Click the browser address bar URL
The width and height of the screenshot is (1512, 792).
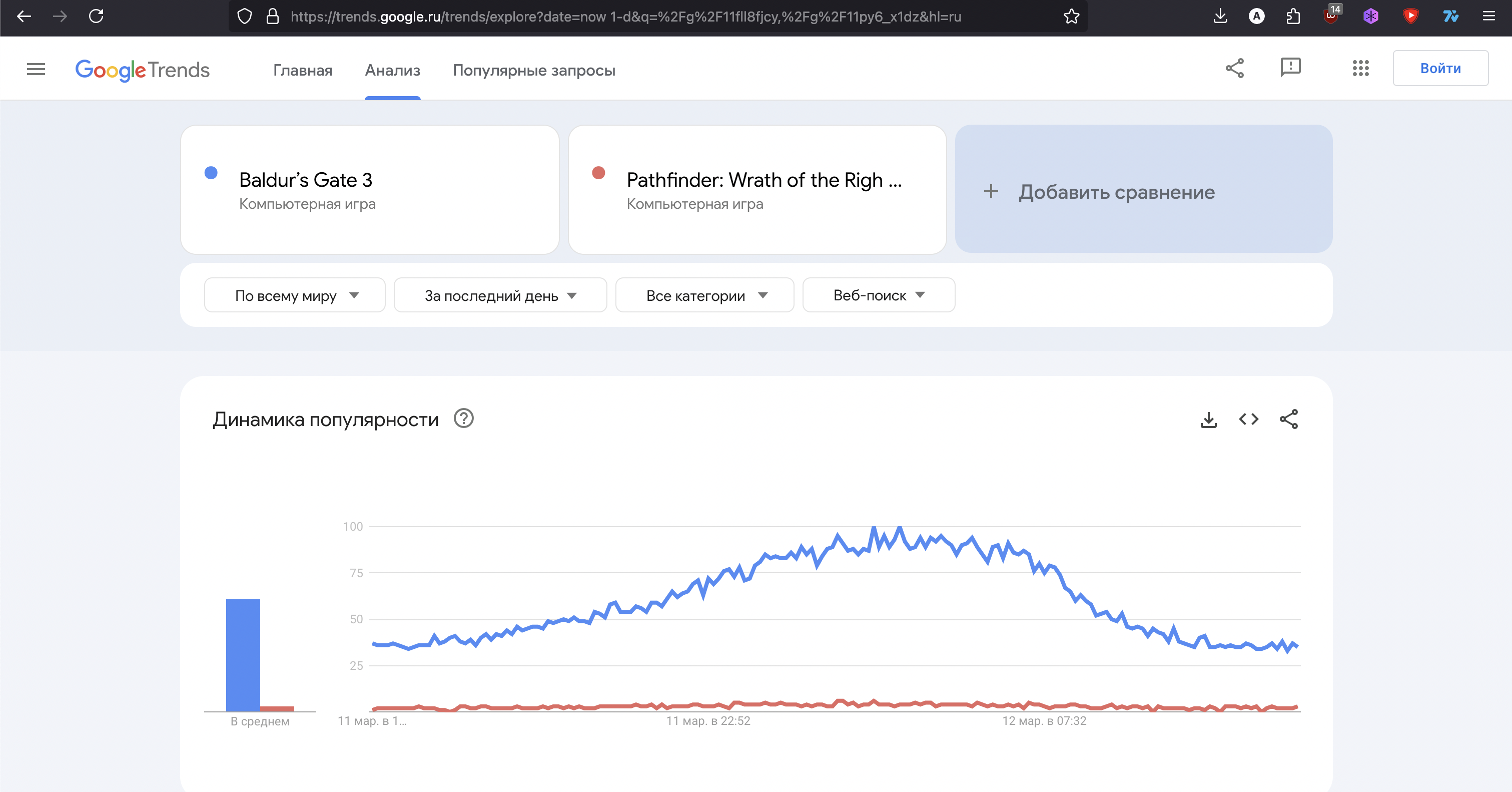626,17
